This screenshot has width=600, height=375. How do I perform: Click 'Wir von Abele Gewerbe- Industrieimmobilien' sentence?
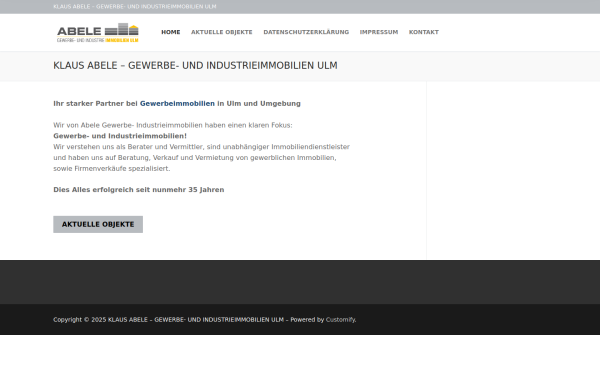[x=173, y=125]
